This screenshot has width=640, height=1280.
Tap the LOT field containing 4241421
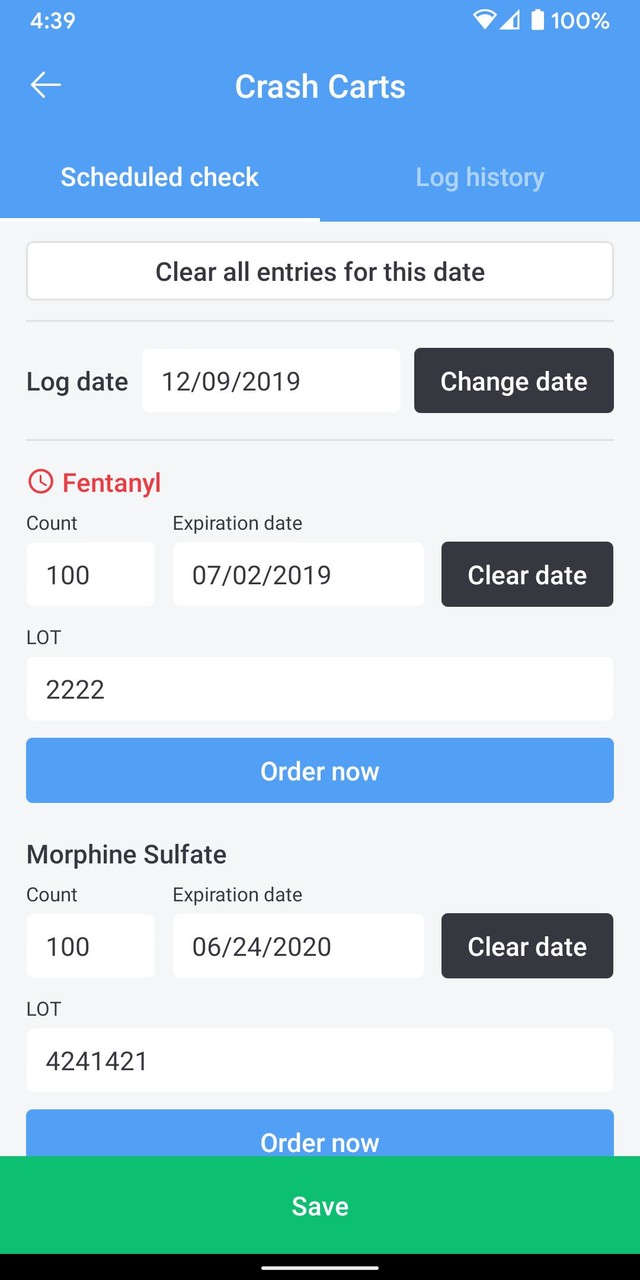pyautogui.click(x=320, y=1061)
